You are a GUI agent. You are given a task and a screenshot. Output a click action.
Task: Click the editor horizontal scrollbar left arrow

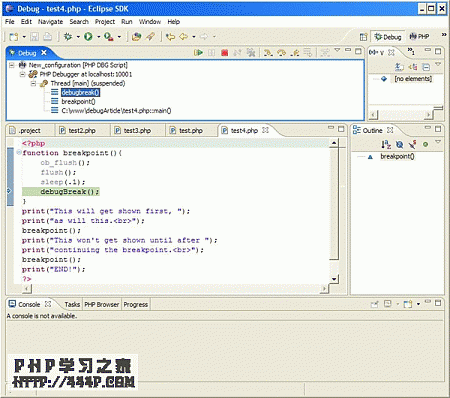click(x=27, y=289)
